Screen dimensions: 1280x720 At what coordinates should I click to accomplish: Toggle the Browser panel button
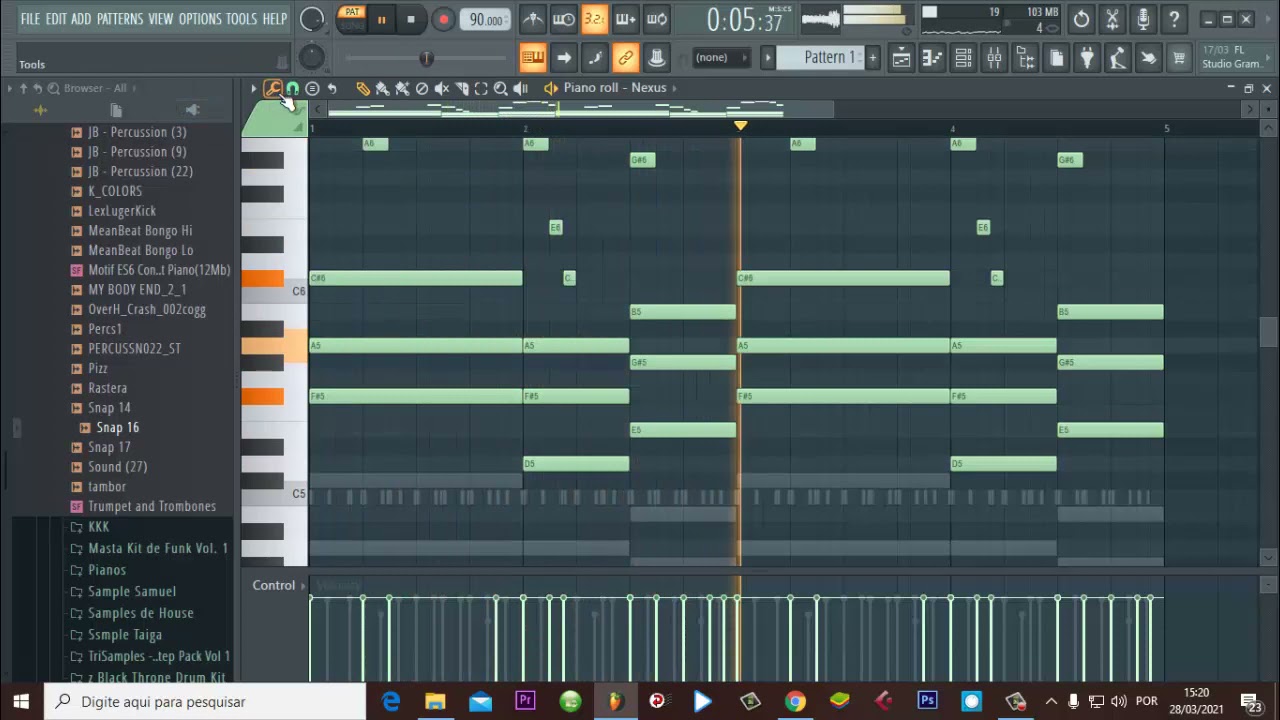click(x=1025, y=58)
